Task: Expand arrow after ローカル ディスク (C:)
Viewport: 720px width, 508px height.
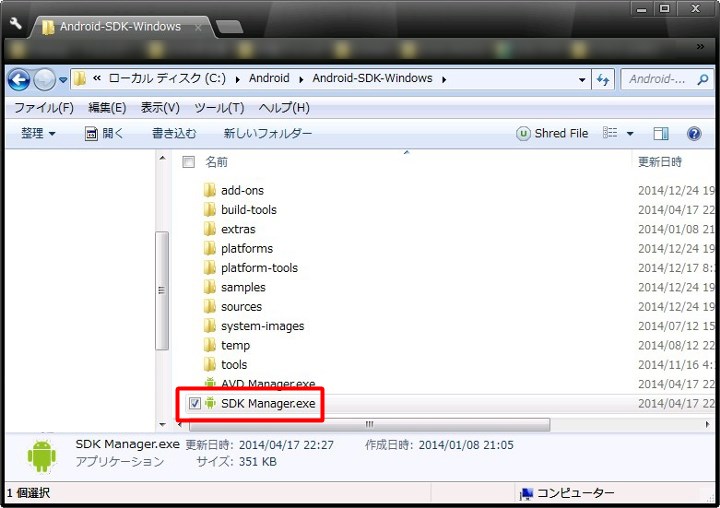Action: [x=237, y=79]
